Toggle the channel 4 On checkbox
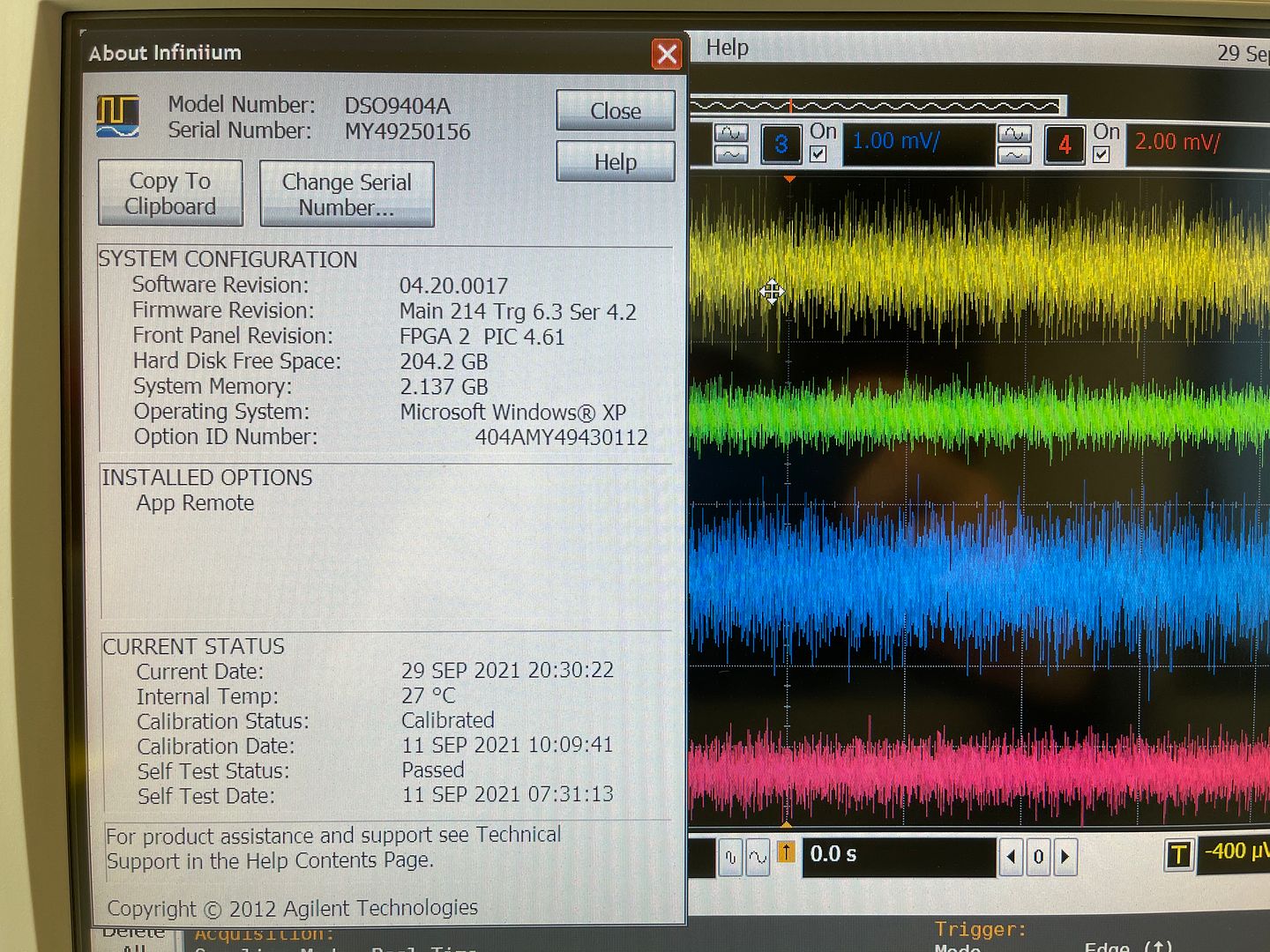The height and width of the screenshot is (952, 1270). coord(1101,155)
